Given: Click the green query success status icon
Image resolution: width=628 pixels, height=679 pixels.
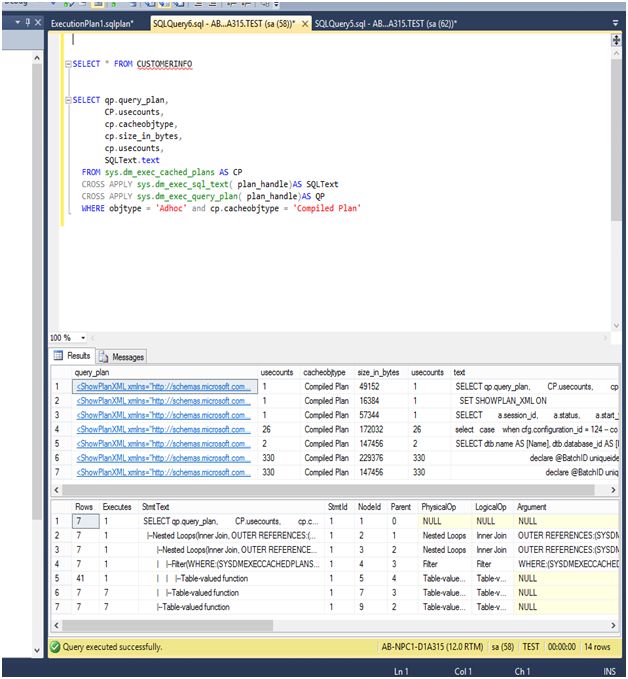Looking at the screenshot, I should [55, 647].
